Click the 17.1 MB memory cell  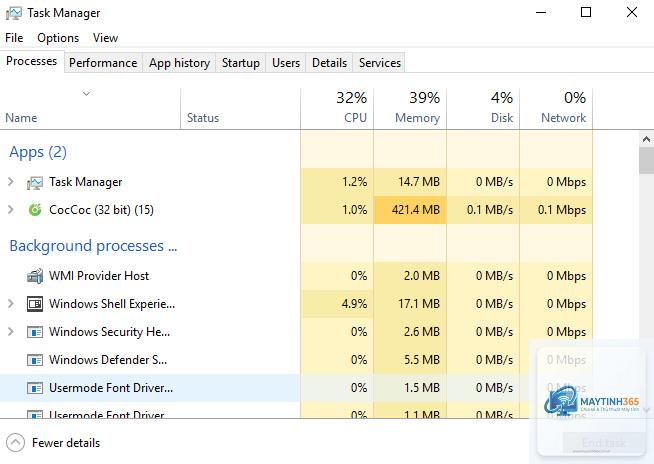click(x=410, y=304)
